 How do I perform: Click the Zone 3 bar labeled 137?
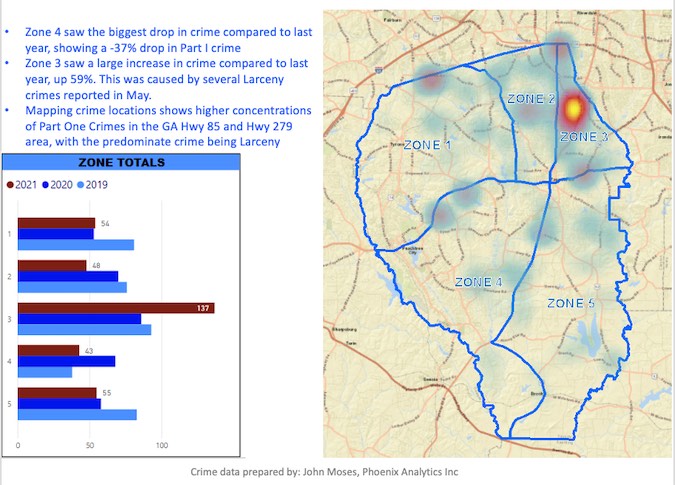click(115, 308)
